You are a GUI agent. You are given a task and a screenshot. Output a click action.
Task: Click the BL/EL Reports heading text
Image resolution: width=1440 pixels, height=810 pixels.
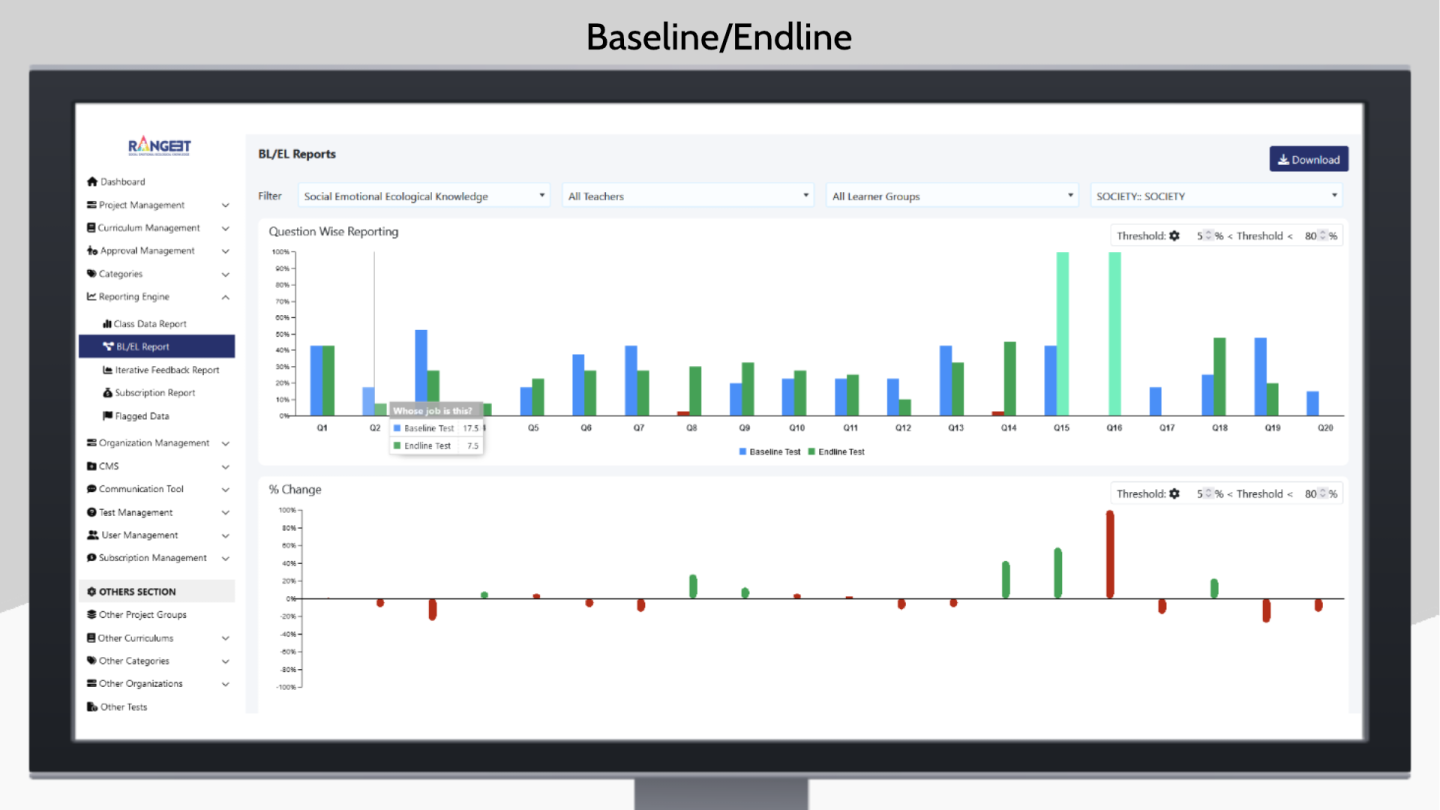coord(297,154)
